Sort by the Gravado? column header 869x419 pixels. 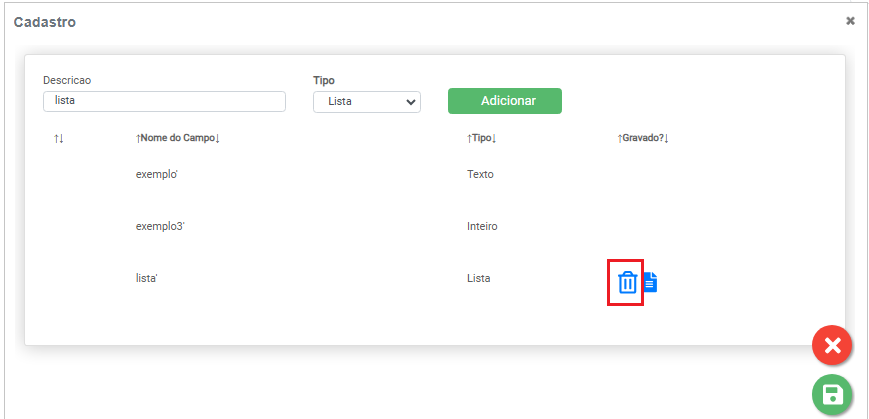[642, 138]
